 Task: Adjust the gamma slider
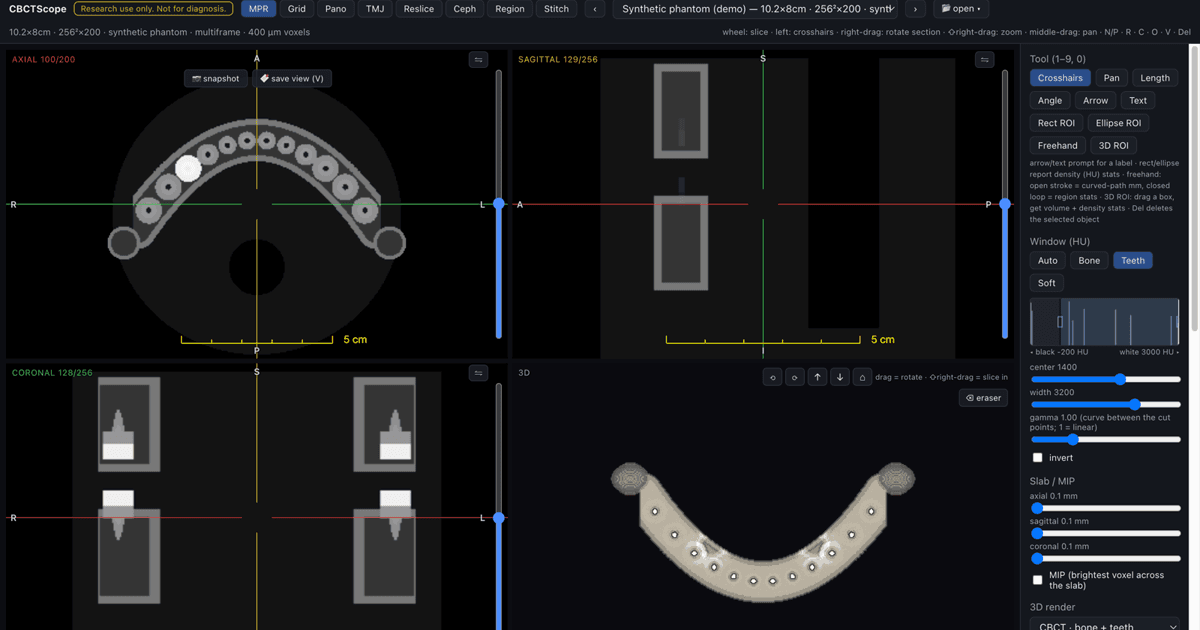(1106, 439)
